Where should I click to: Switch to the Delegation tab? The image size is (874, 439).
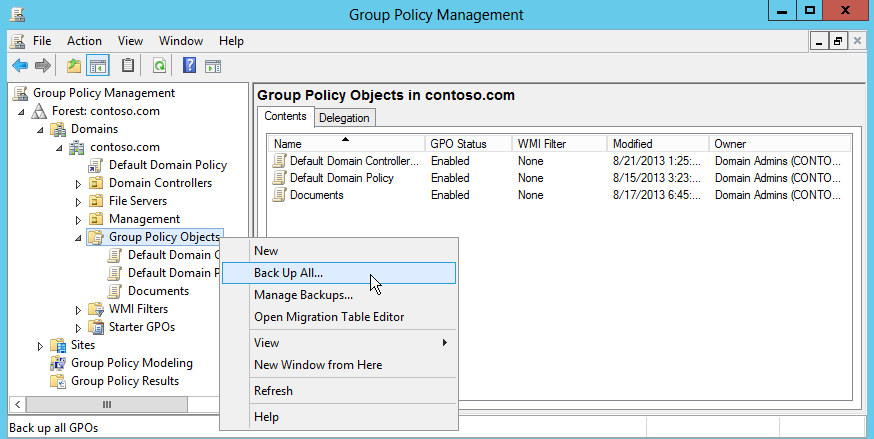pos(344,118)
